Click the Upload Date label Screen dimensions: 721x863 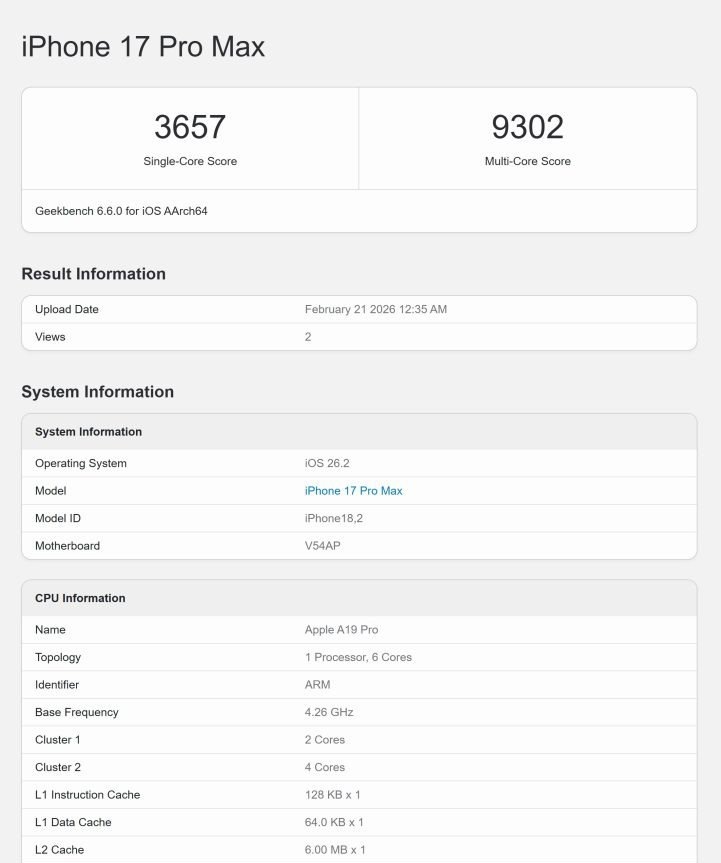pyautogui.click(x=67, y=309)
